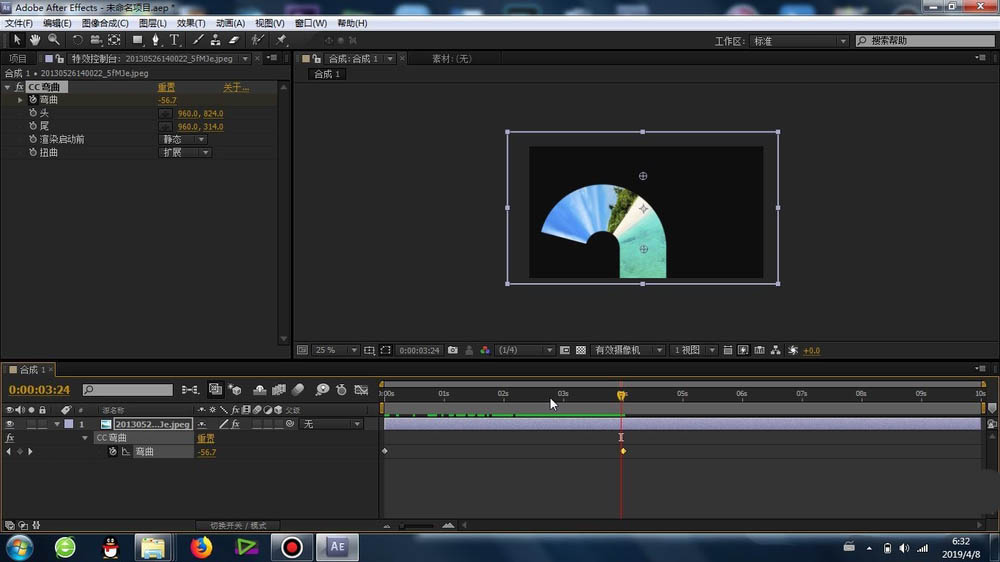Select the Hand tool
Image resolution: width=1000 pixels, height=562 pixels.
point(35,40)
